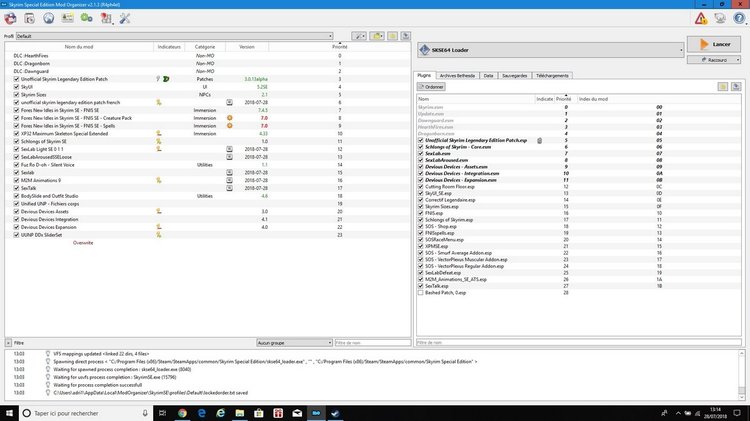Sort by the Version column header

(247, 47)
